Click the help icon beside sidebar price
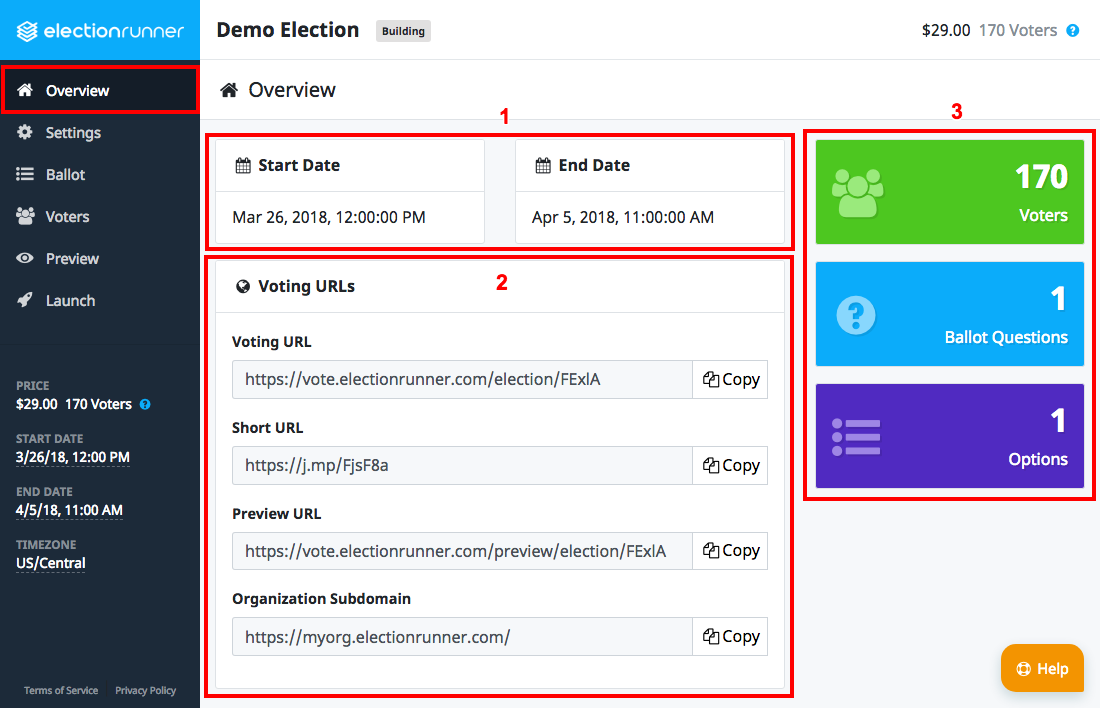The height and width of the screenshot is (708, 1100). coord(145,404)
